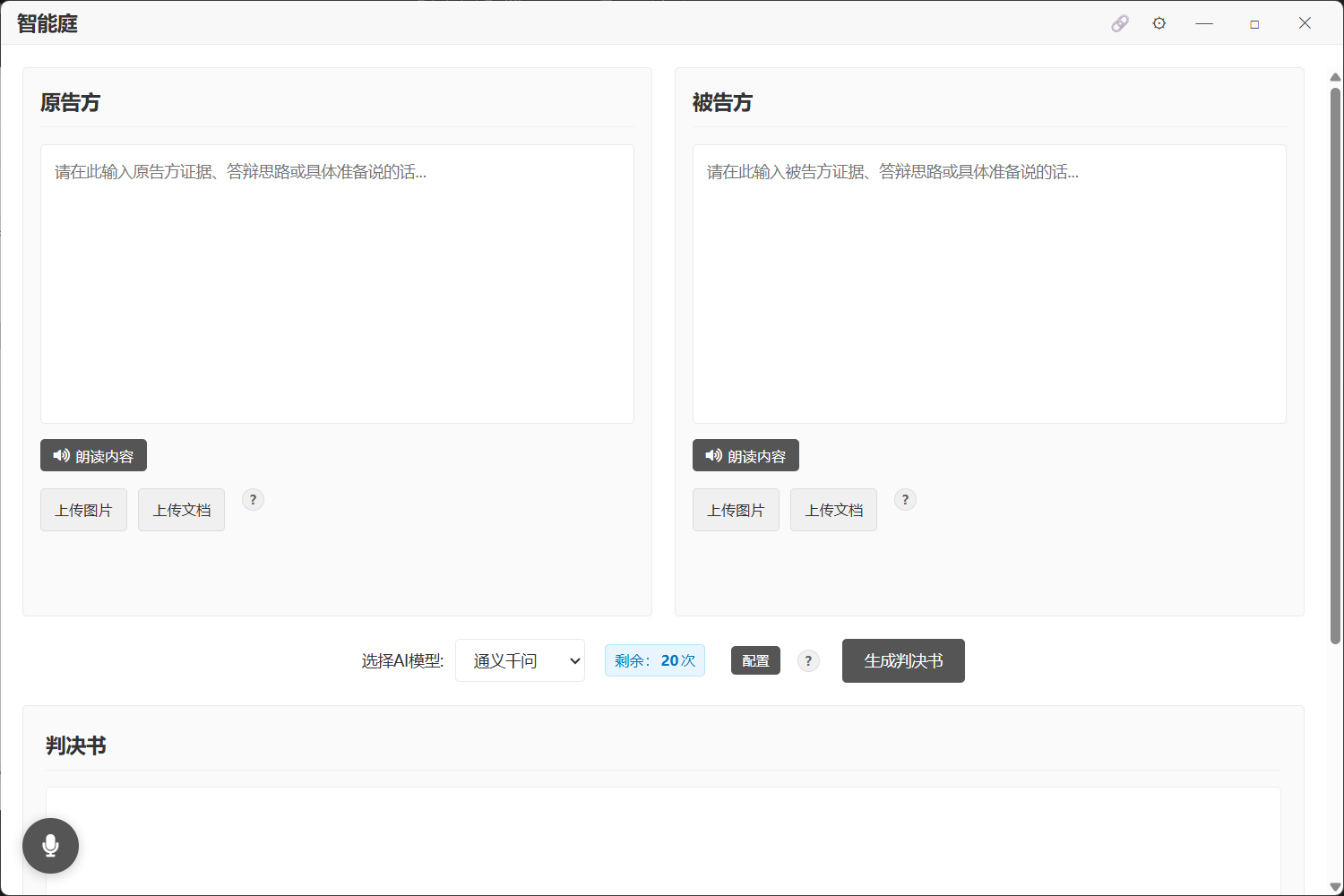Click the speaker icon on plaintiff's 朗读内容 button
The image size is (1344, 896).
(61, 455)
